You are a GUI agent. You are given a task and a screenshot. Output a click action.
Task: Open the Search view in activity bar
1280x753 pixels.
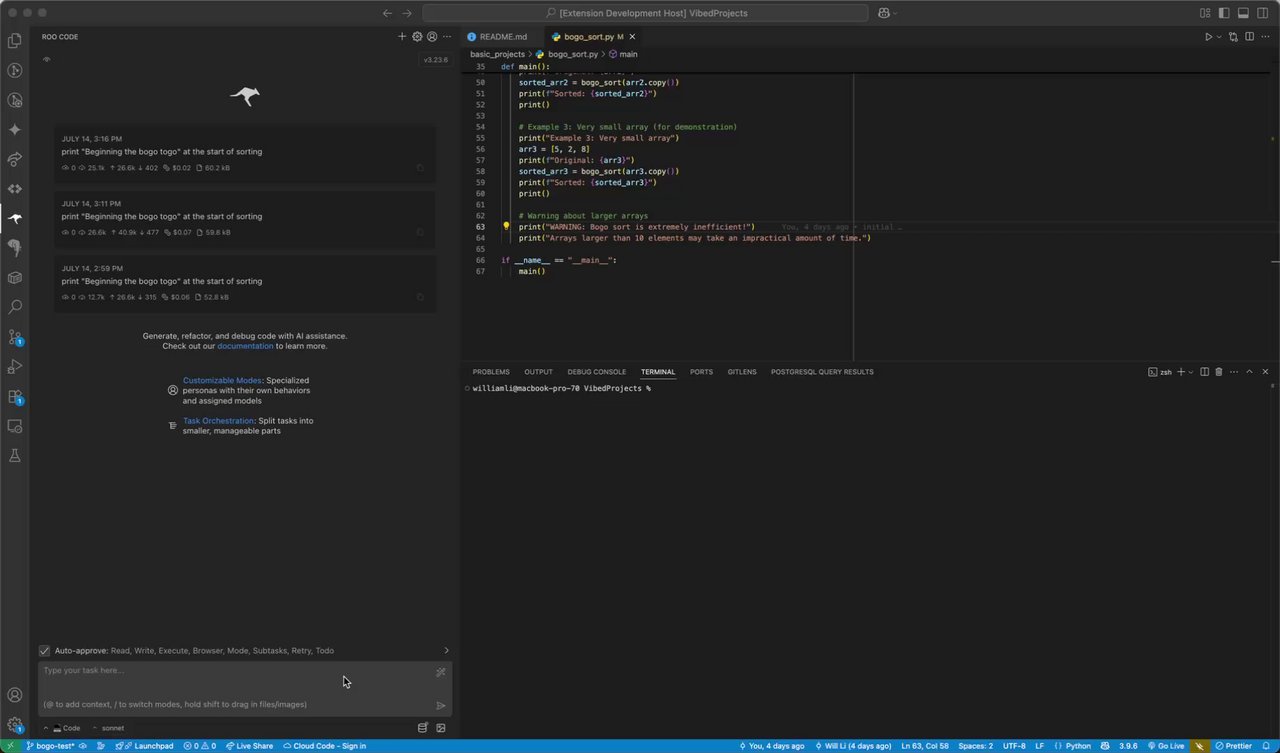[15, 307]
